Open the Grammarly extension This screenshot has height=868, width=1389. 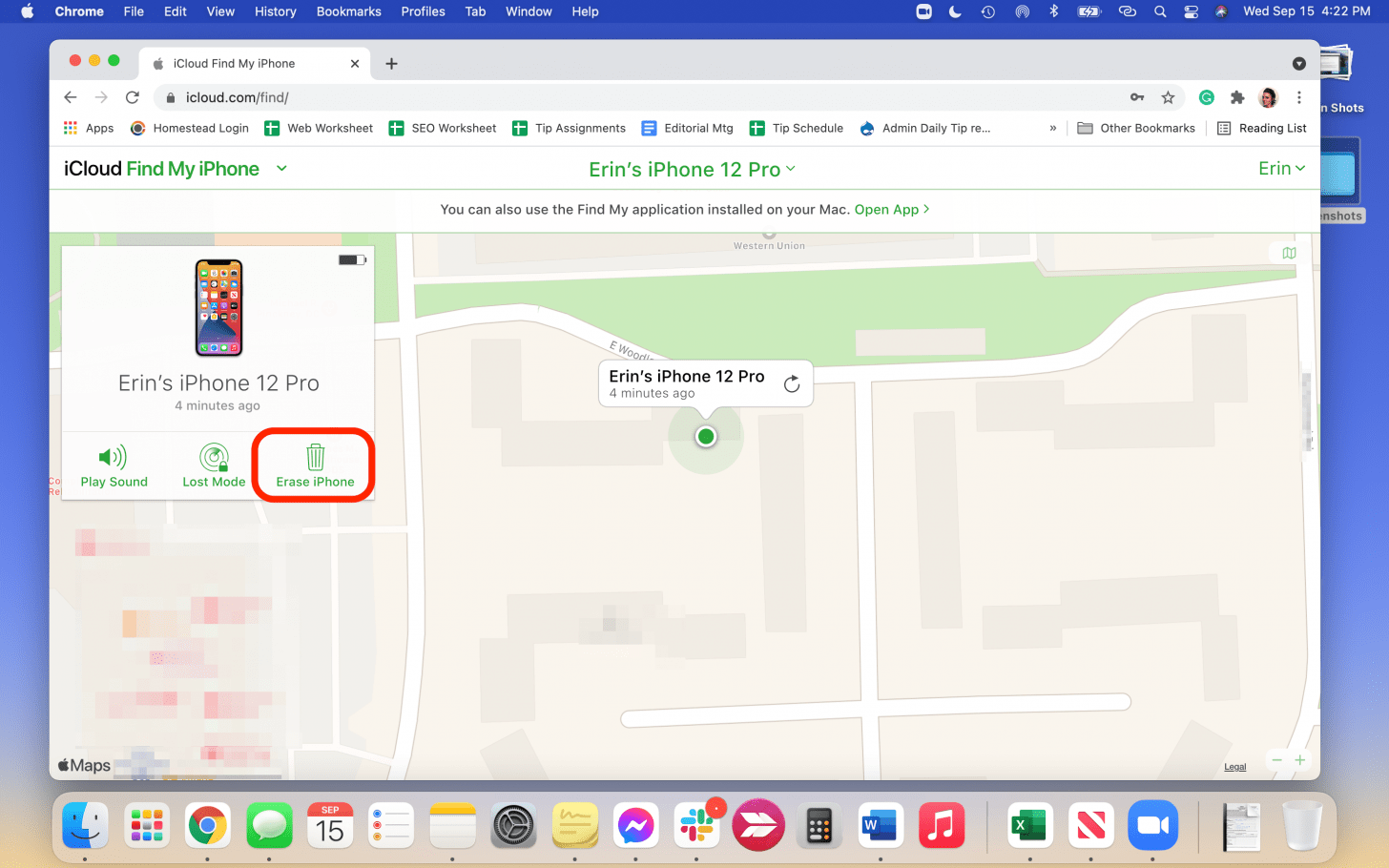click(1207, 97)
